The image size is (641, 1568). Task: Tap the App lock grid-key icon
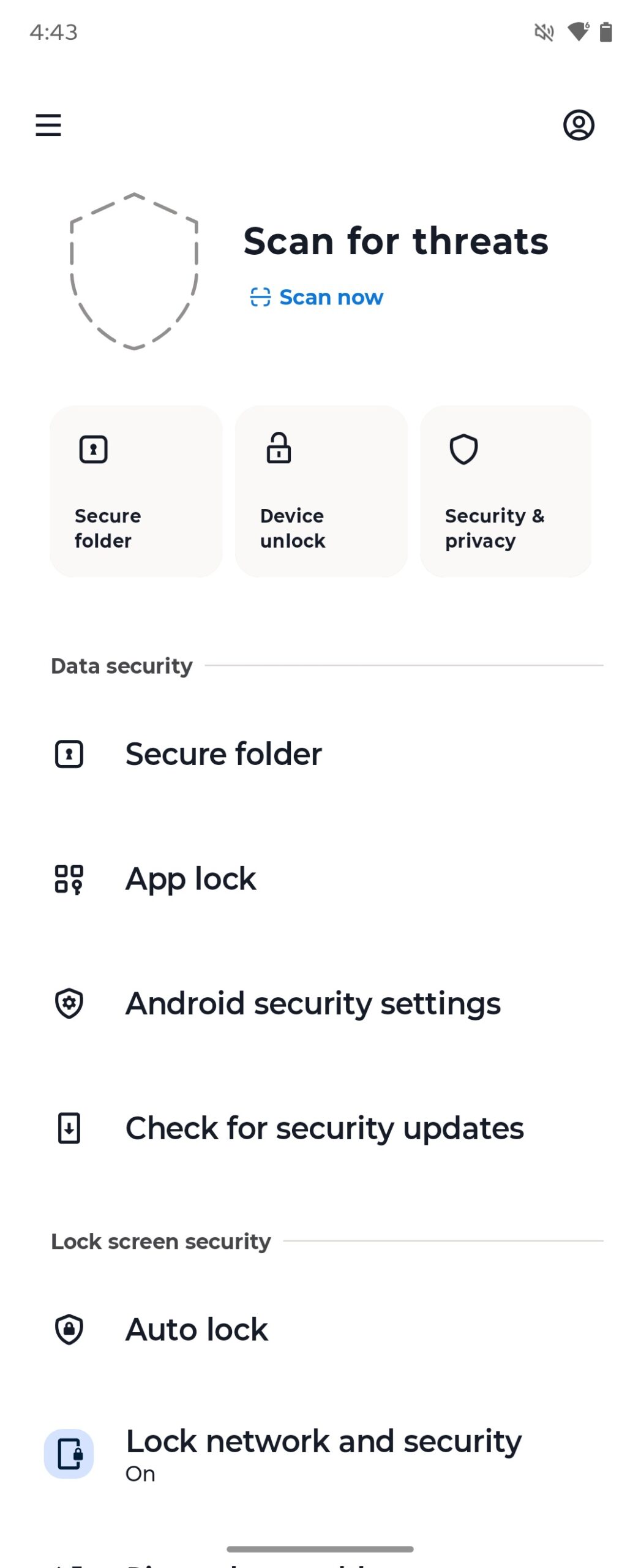pos(69,879)
